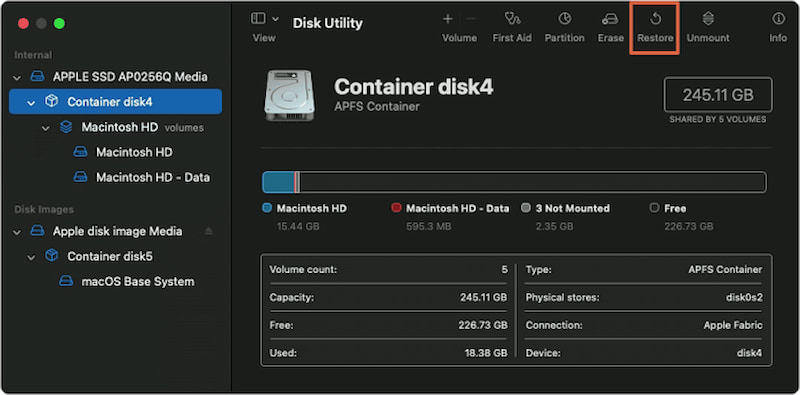Click the blue Macintosh HD usage segment
This screenshot has height=395, width=800.
(x=278, y=182)
